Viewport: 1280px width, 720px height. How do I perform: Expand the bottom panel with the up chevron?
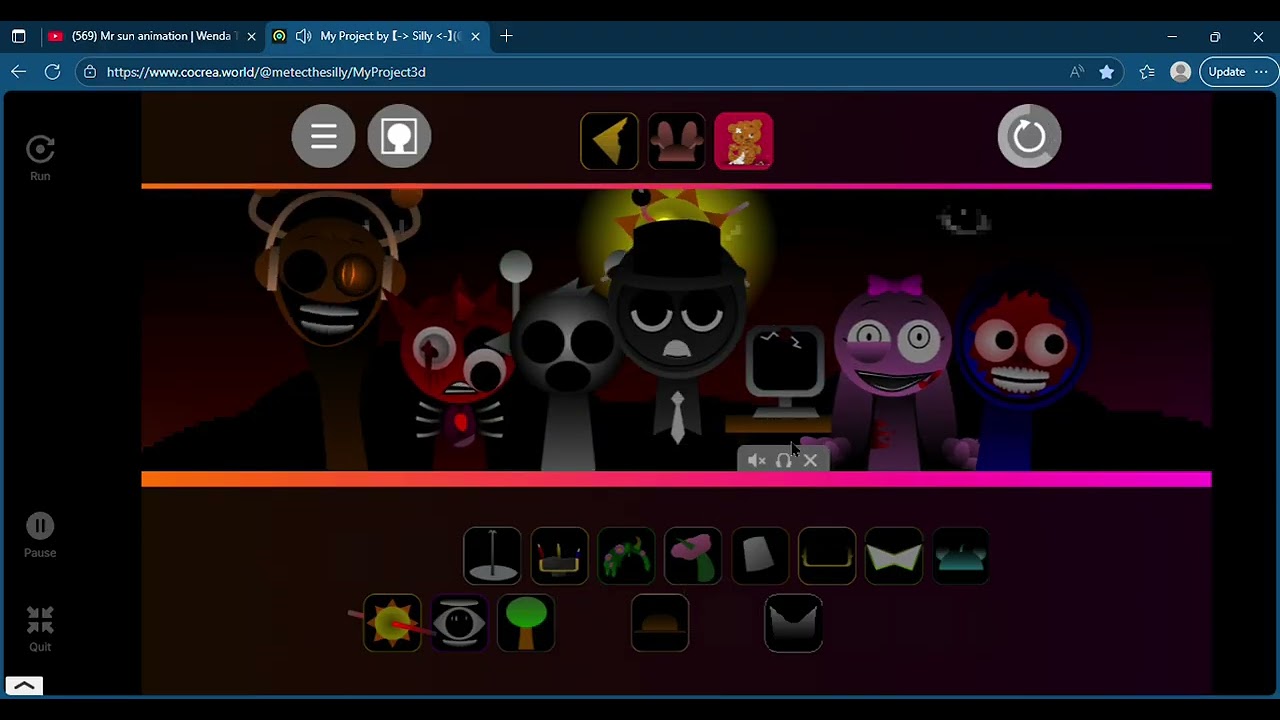click(x=25, y=686)
